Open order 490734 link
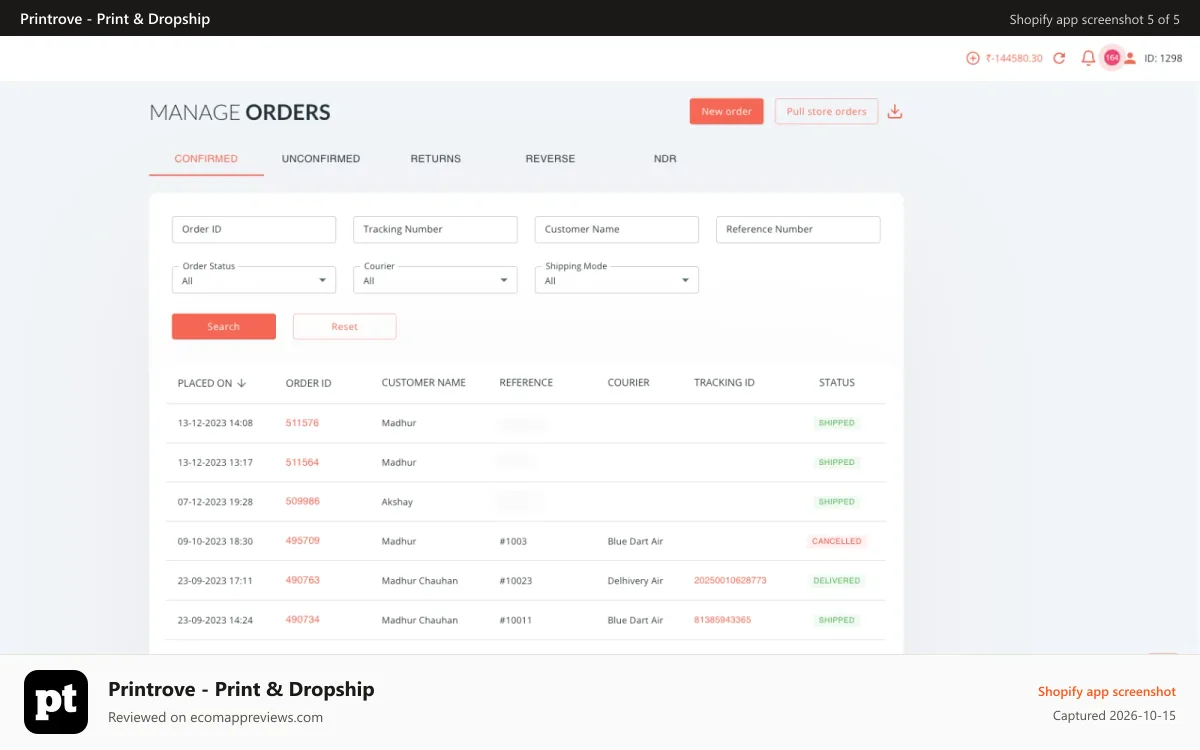The image size is (1200, 750). 302,619
